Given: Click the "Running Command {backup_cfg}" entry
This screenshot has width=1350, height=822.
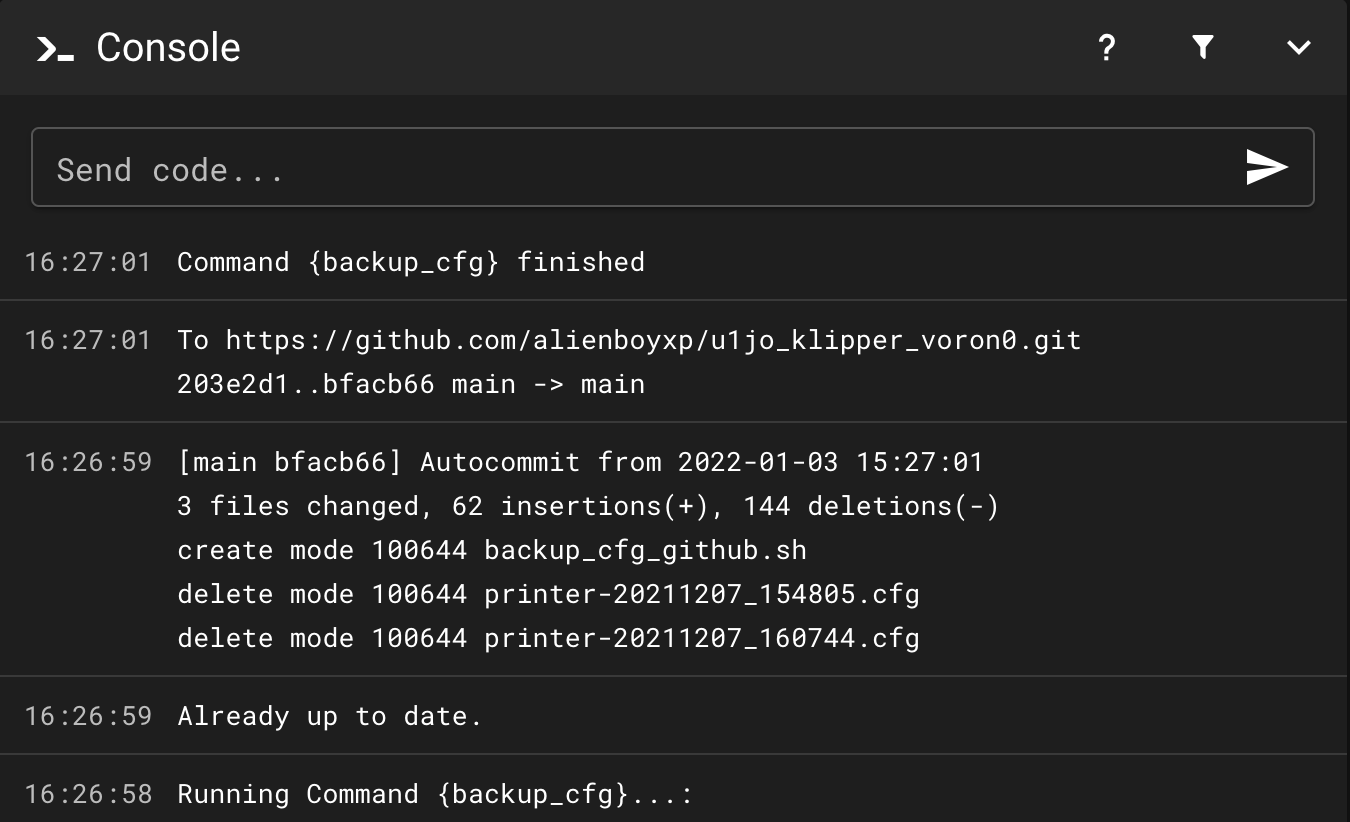Looking at the screenshot, I should coord(435,794).
